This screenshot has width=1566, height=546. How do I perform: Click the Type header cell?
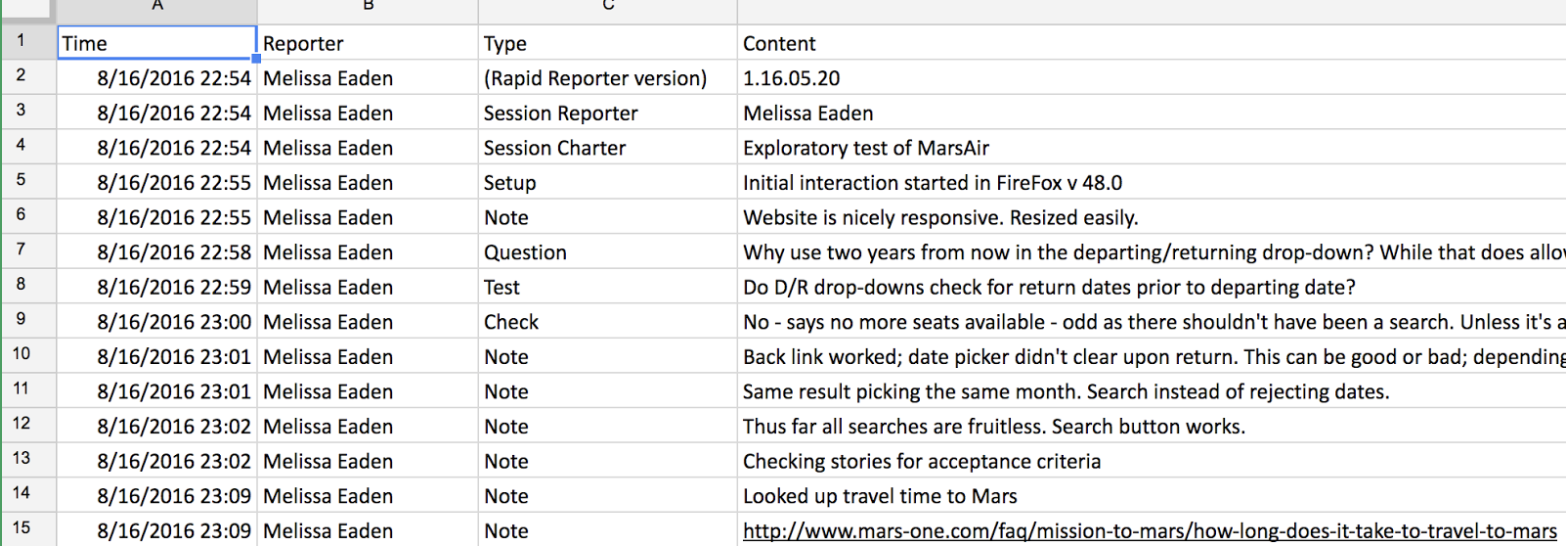pos(608,43)
